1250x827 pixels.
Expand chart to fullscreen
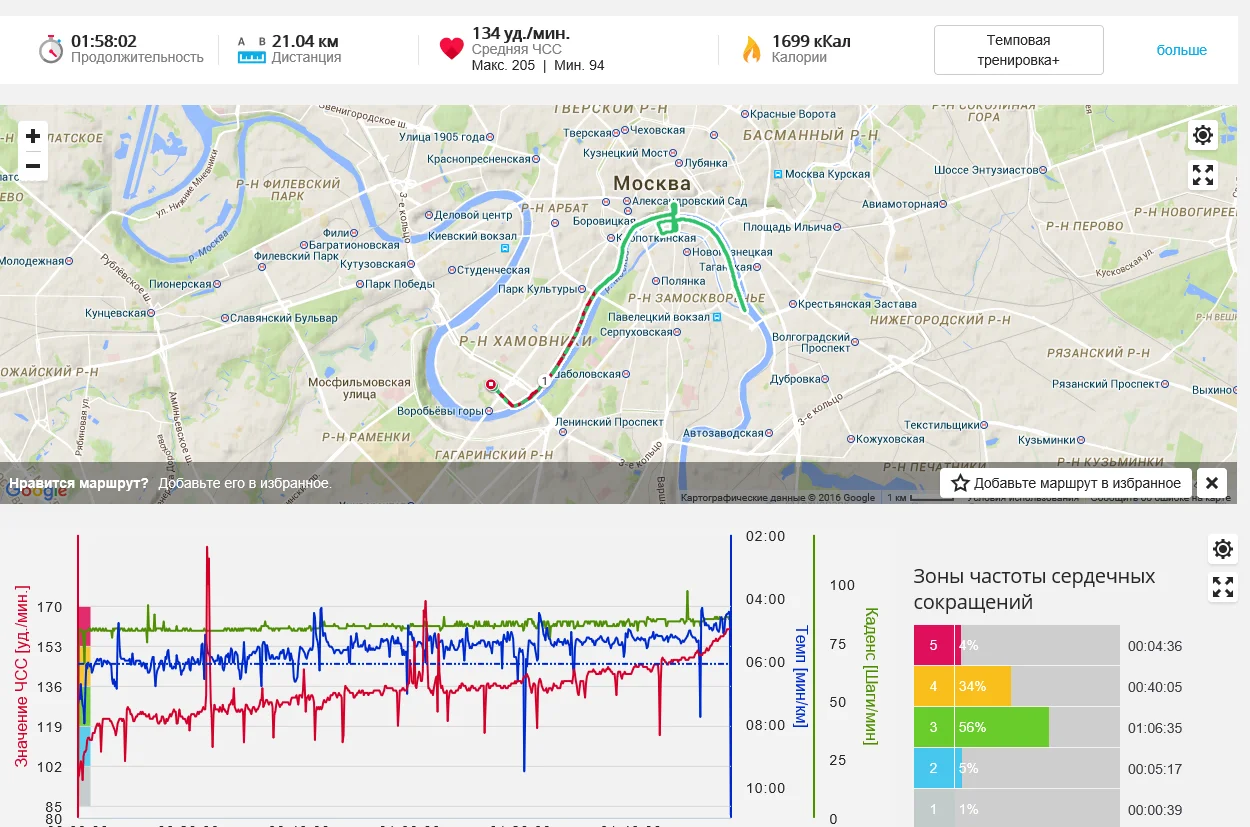point(1223,587)
